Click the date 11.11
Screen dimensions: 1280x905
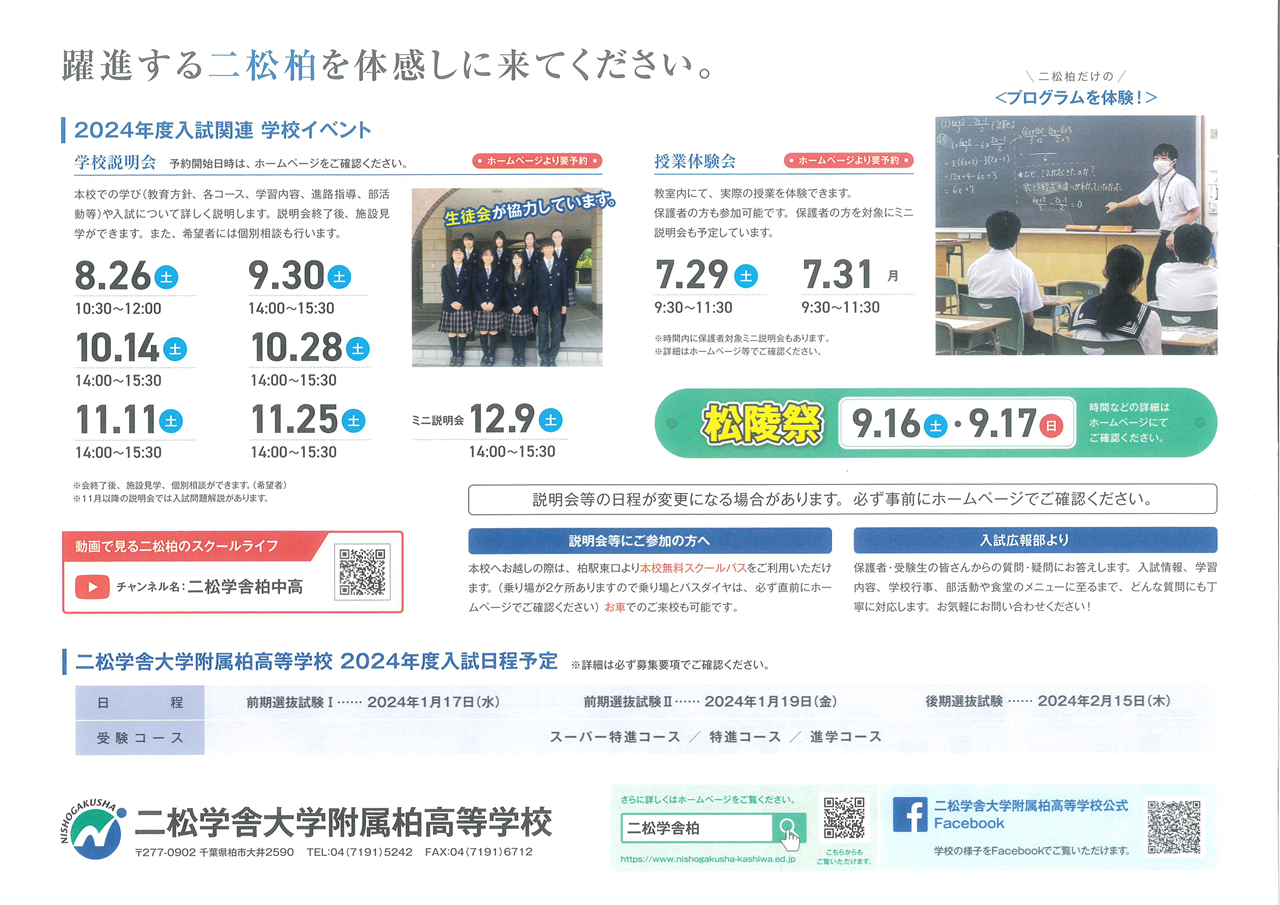tap(118, 420)
